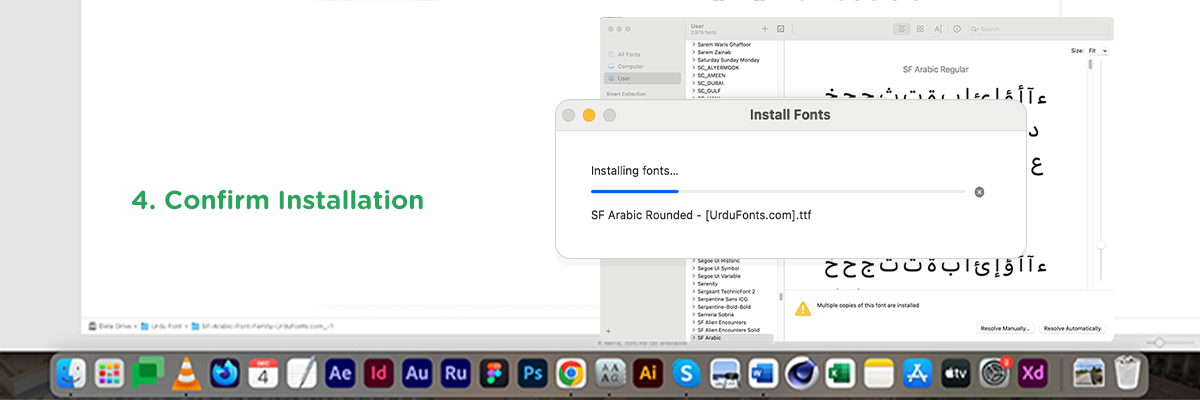This screenshot has width=1200, height=400.
Task: Toggle the enable/disable font checkbox icon
Action: [x=781, y=29]
